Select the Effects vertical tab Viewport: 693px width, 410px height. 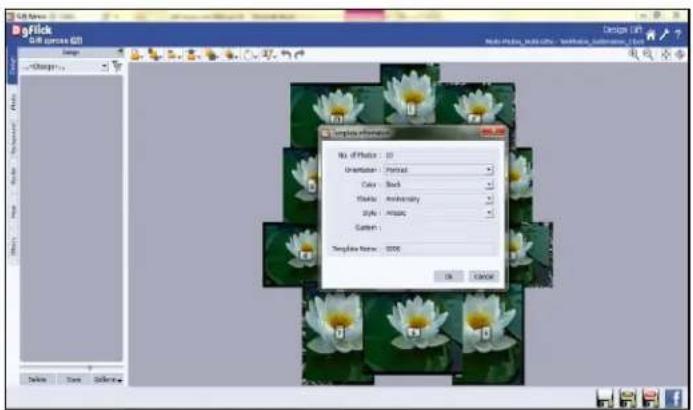(13, 247)
